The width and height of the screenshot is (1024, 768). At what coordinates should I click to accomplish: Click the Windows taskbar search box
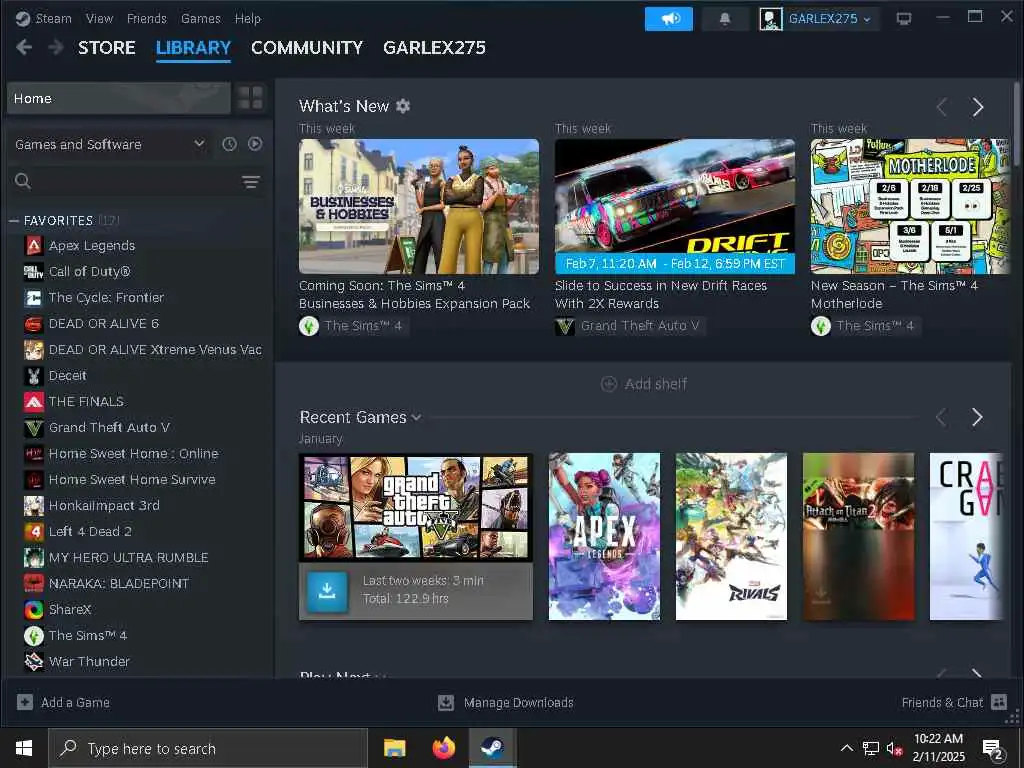point(208,748)
